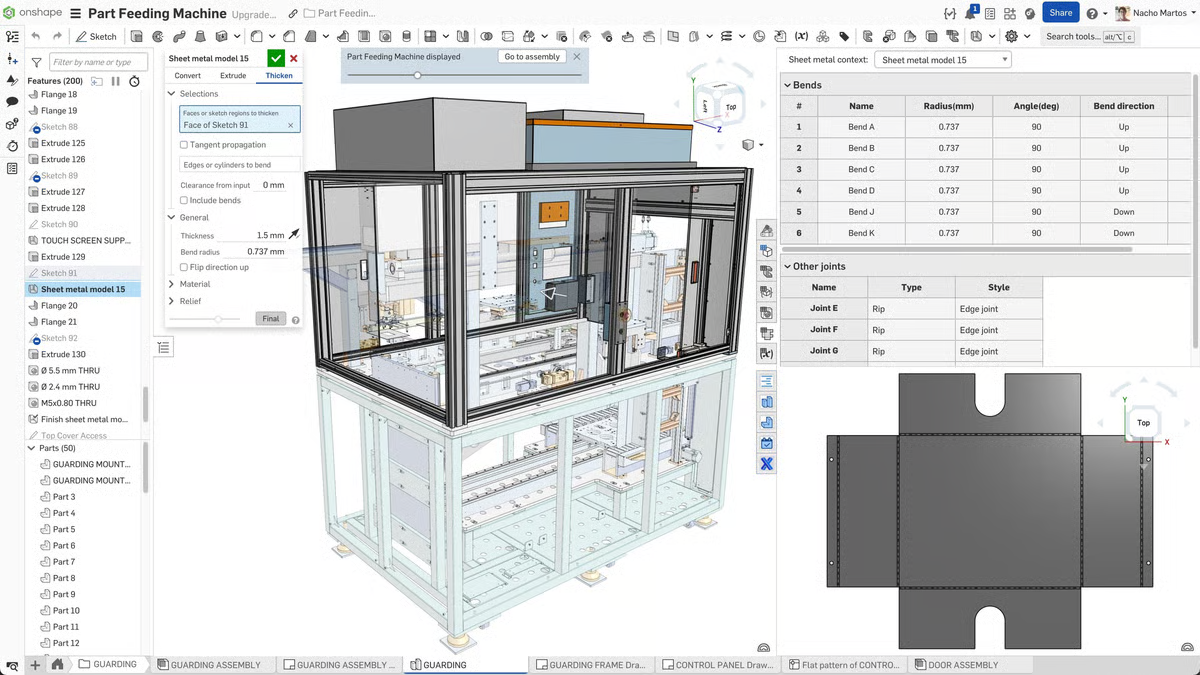This screenshot has height=675, width=1200.
Task: Open the main hamburger menu
Action: [x=77, y=13]
